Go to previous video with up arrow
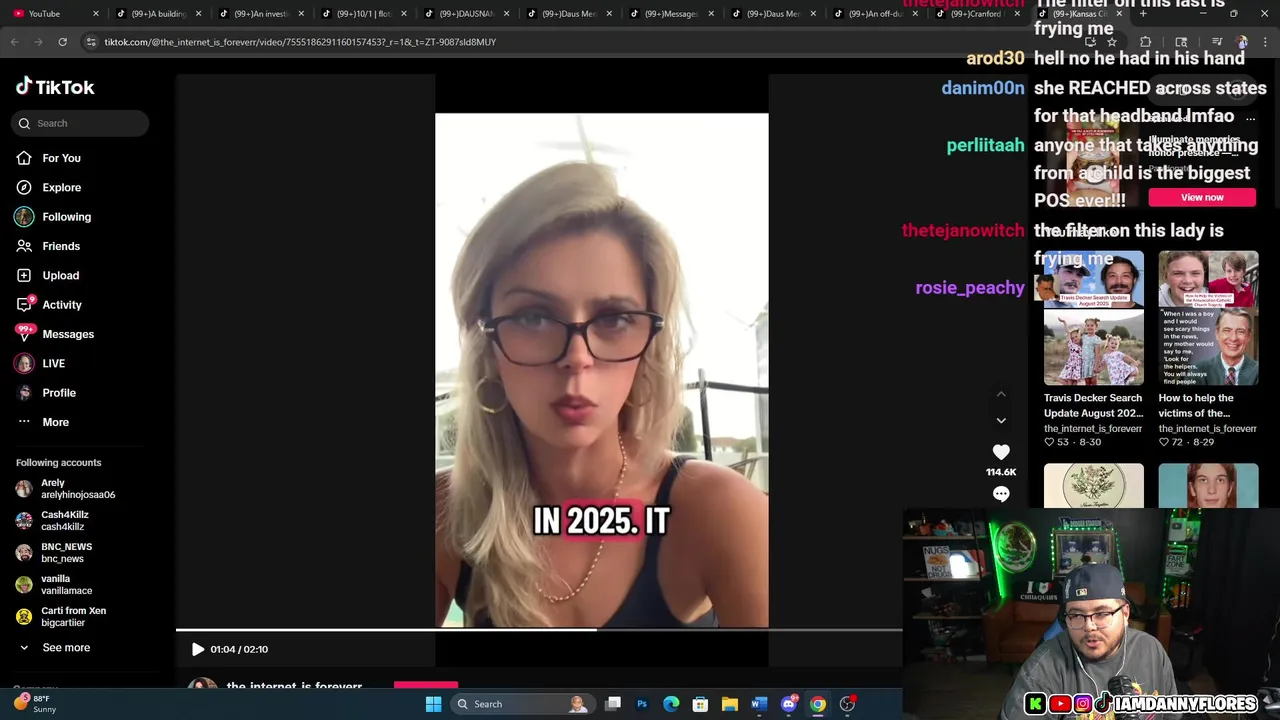Viewport: 1280px width, 720px height. point(1001,394)
